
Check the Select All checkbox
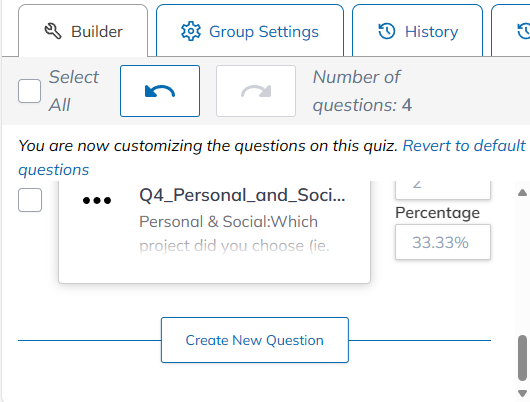pos(29,91)
